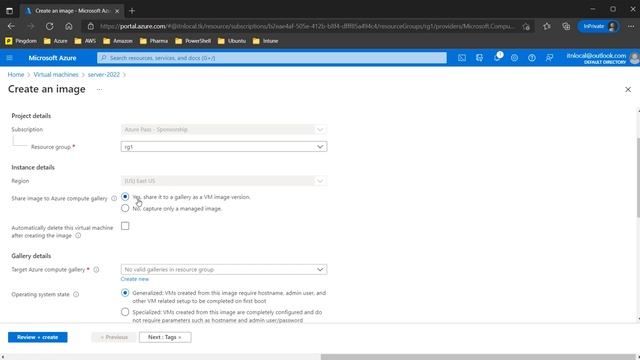Click the browser Home icon

tap(69, 26)
